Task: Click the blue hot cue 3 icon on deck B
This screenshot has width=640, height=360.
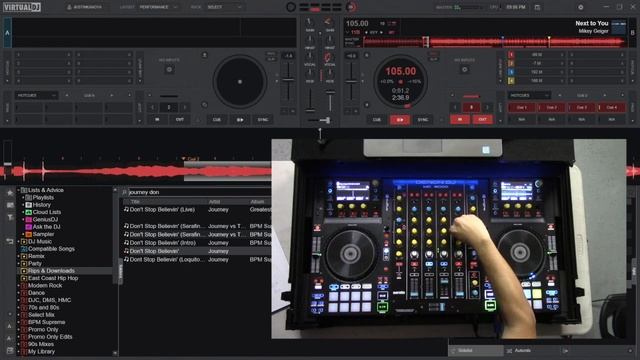Action: tap(511, 72)
